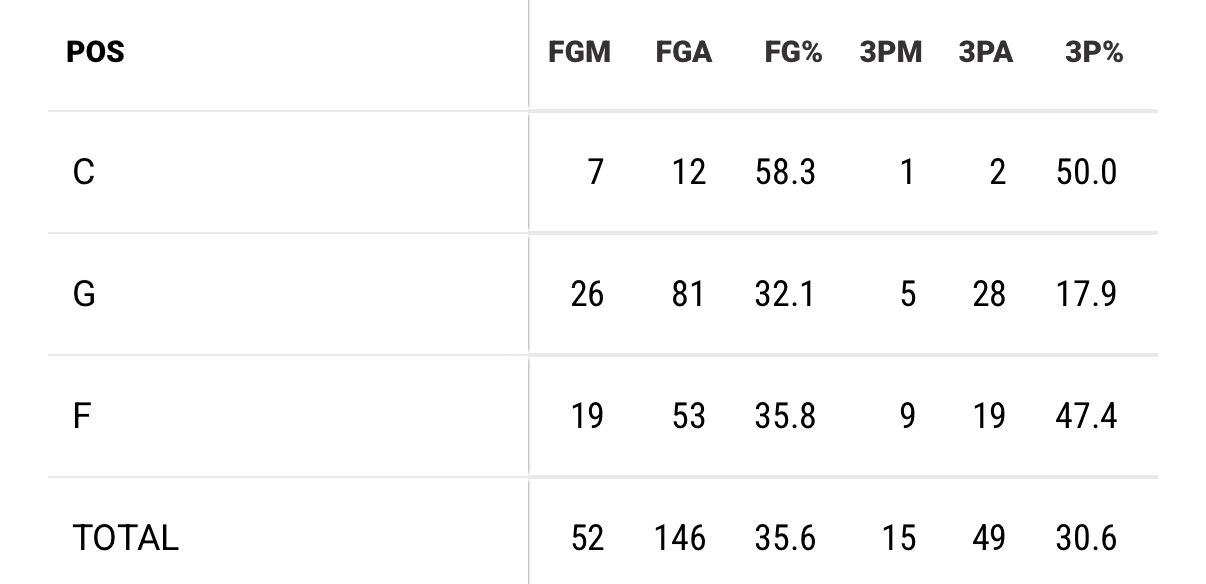Select forwards' FG% value 35.8
Screen dimensions: 1206x584
pyautogui.click(x=785, y=416)
